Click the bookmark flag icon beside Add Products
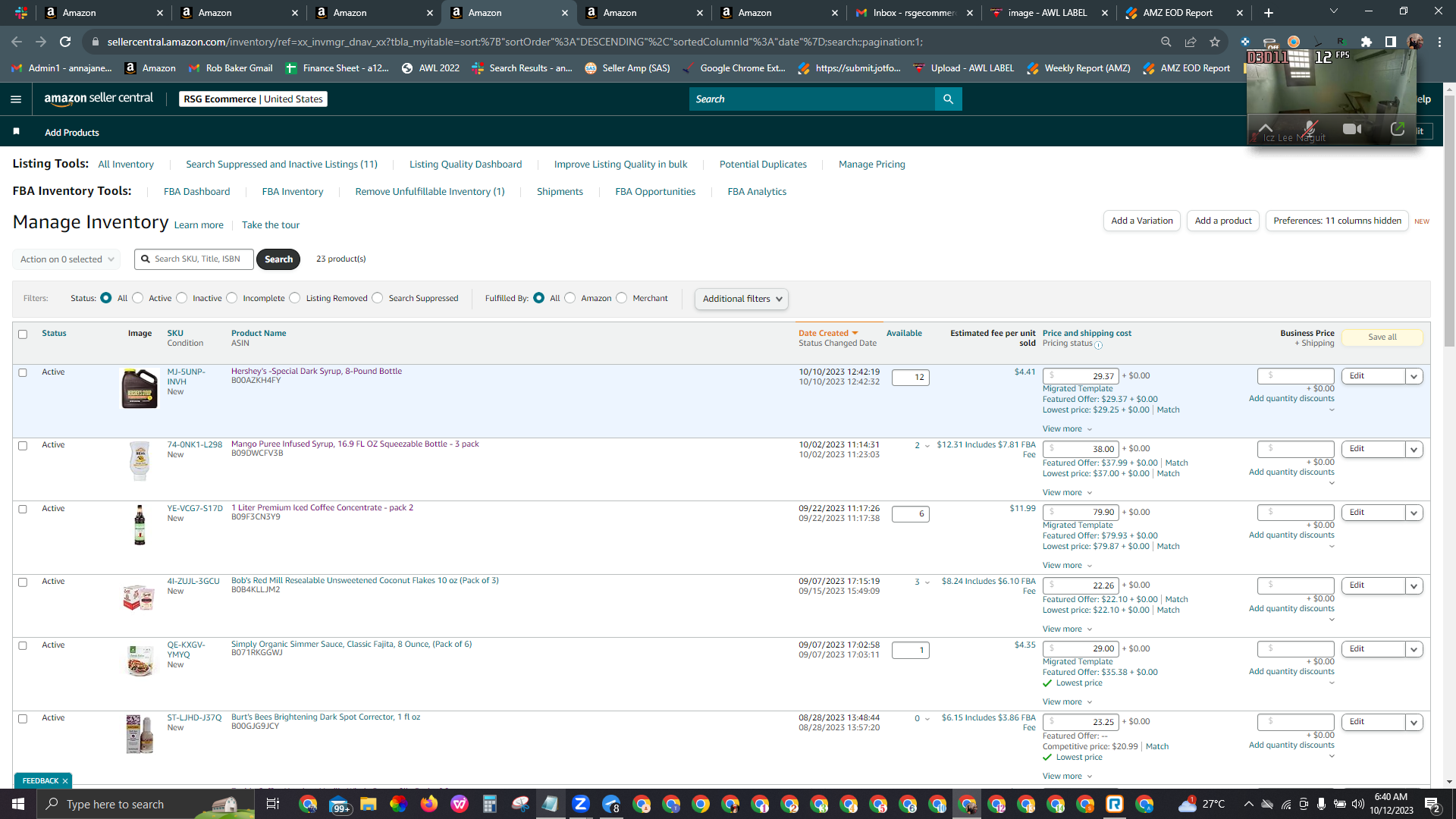The height and width of the screenshot is (819, 1456). click(x=17, y=131)
